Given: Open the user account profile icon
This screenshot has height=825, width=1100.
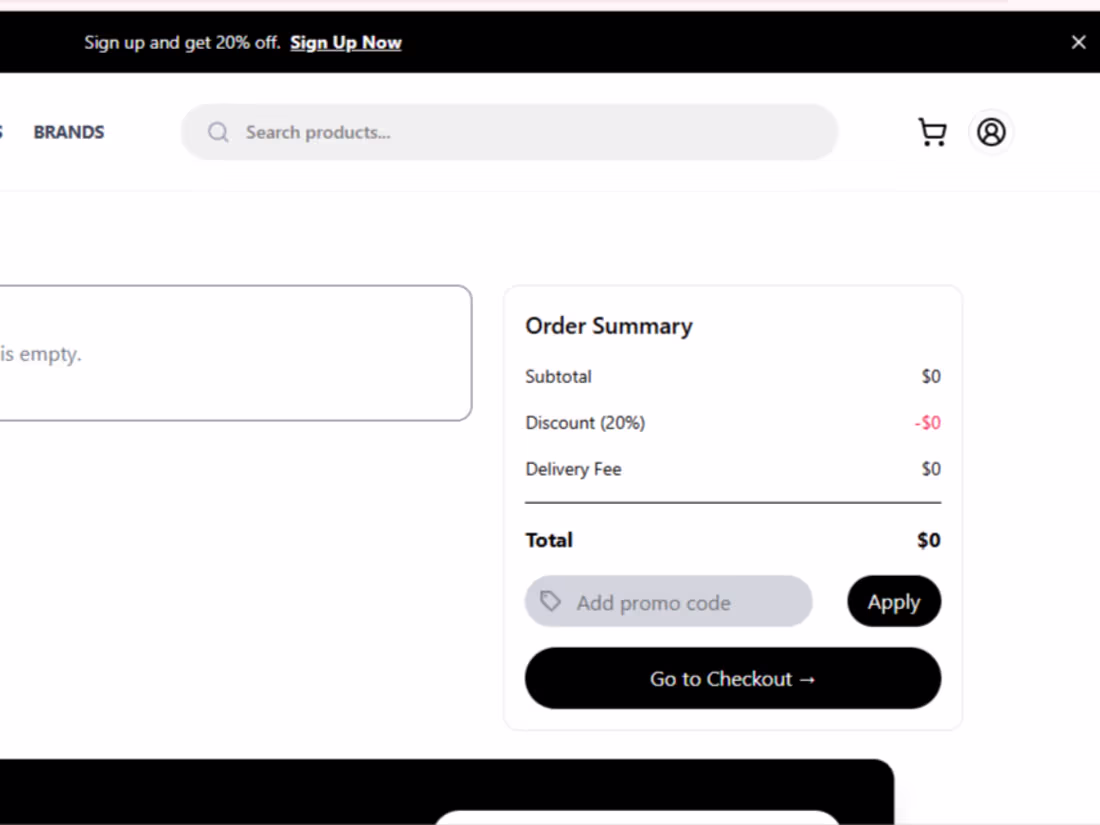Looking at the screenshot, I should [991, 132].
